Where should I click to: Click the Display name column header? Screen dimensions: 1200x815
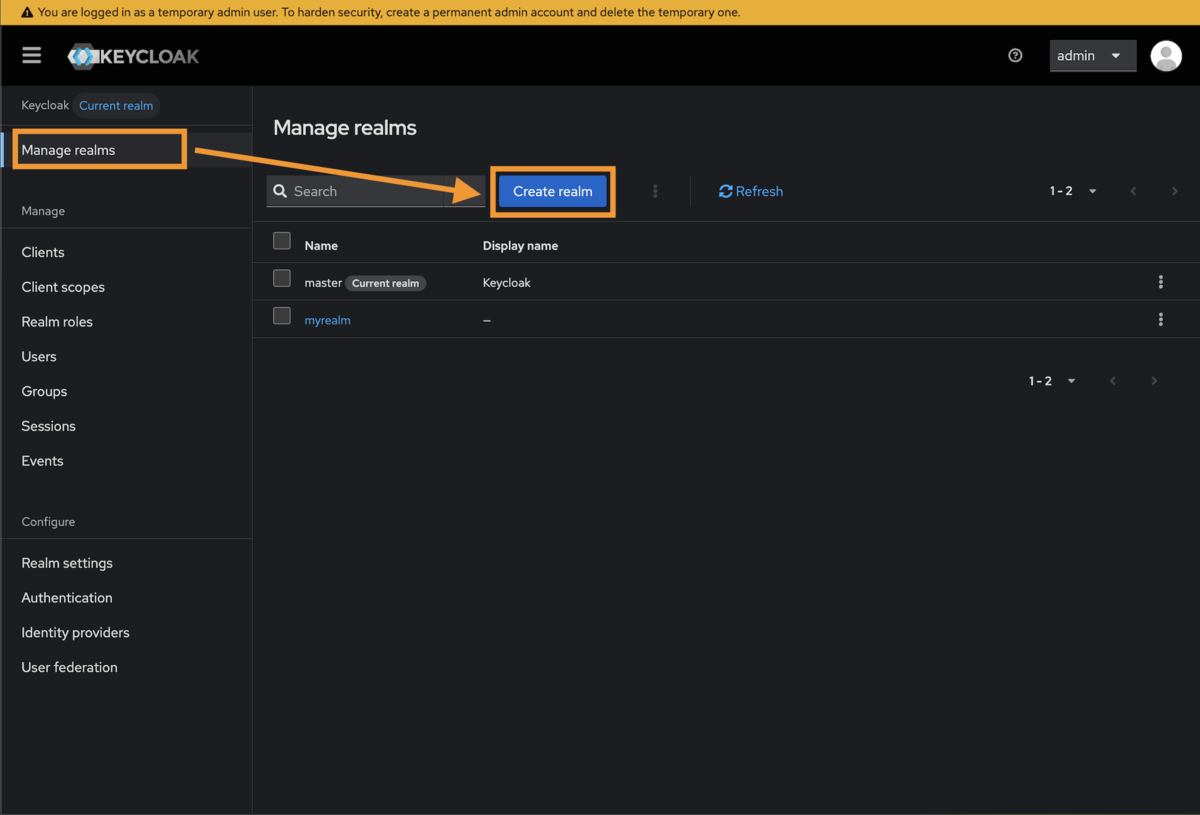pyautogui.click(x=520, y=245)
